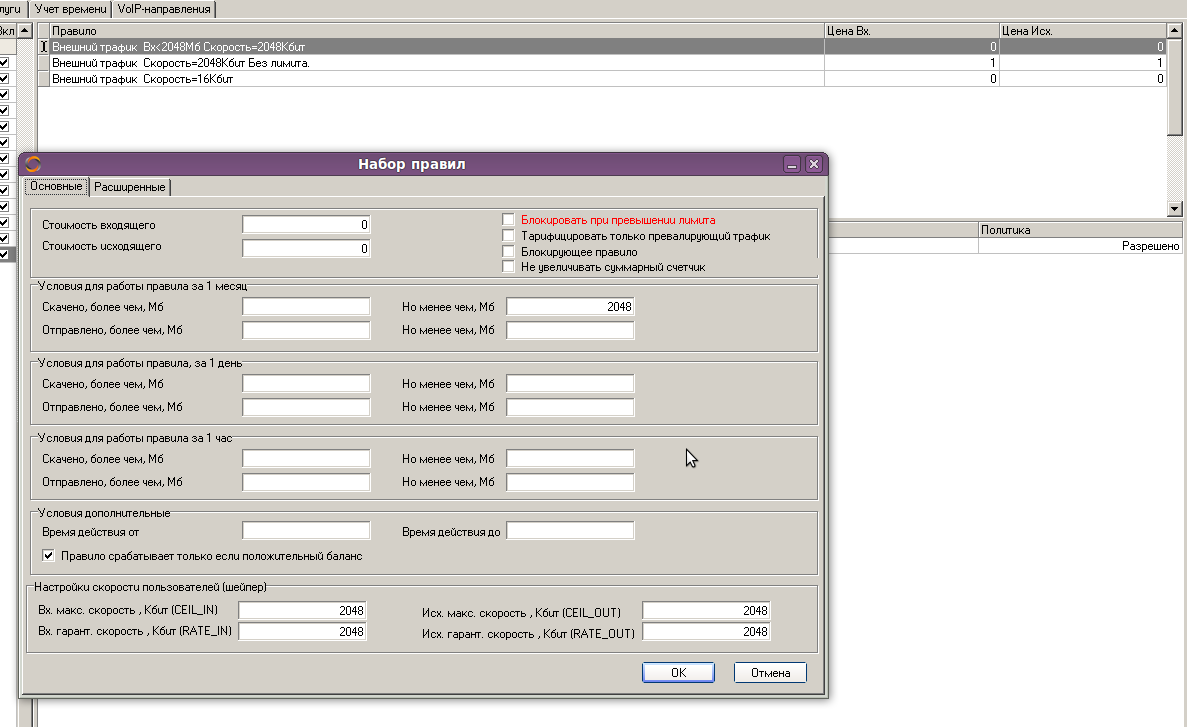Click the Отмена button

click(x=770, y=672)
